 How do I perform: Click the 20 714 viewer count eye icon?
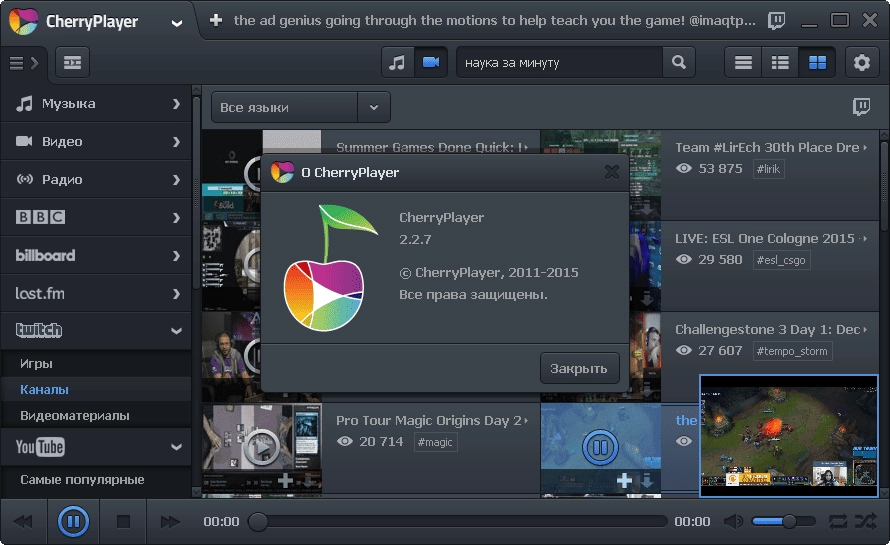click(x=345, y=442)
